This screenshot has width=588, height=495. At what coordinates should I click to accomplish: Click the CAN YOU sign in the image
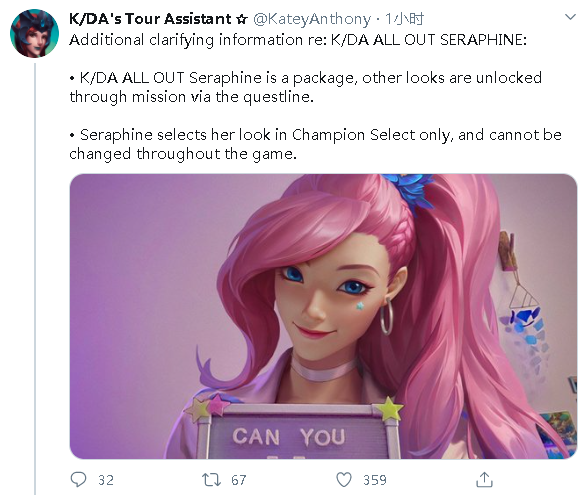click(289, 437)
